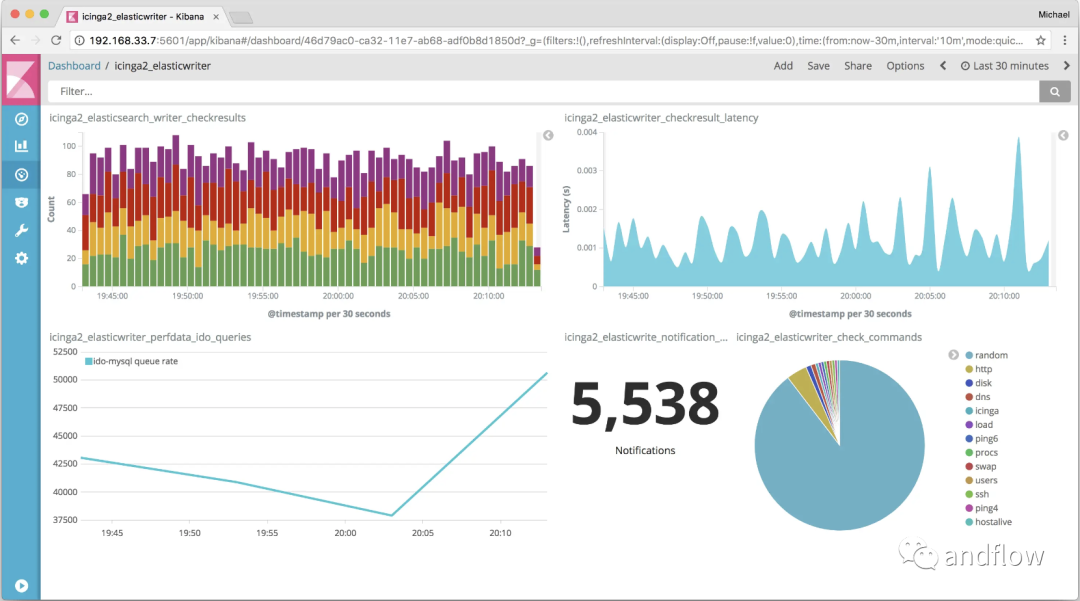Image resolution: width=1080 pixels, height=601 pixels.
Task: Click the Kibana logo in the sidebar
Action: click(21, 80)
